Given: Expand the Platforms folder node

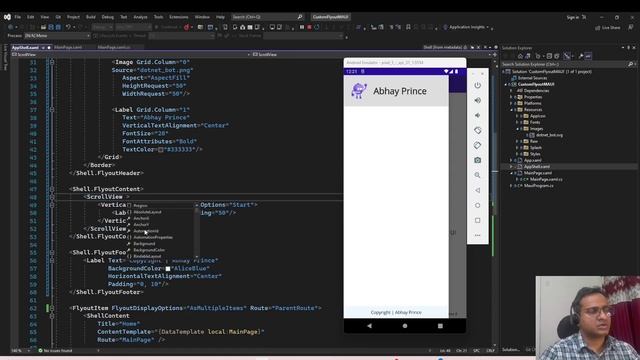Looking at the screenshot, I should pyautogui.click(x=511, y=103).
